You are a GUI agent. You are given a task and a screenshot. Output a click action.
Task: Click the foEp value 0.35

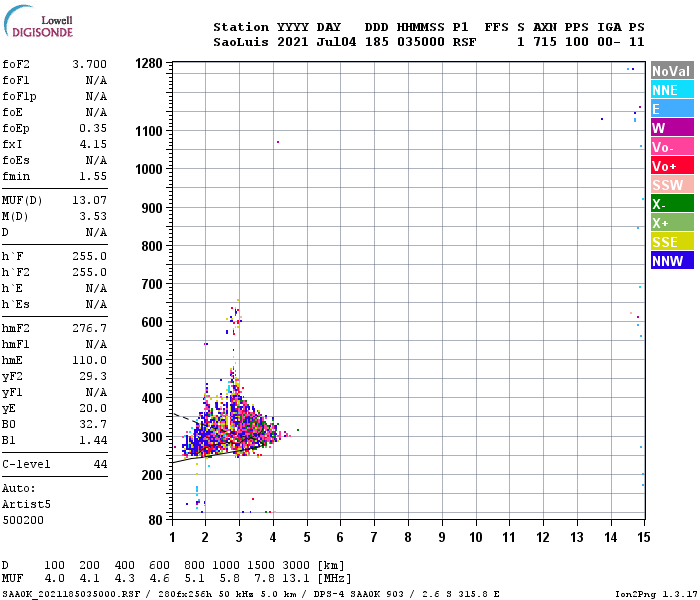[x=93, y=128]
